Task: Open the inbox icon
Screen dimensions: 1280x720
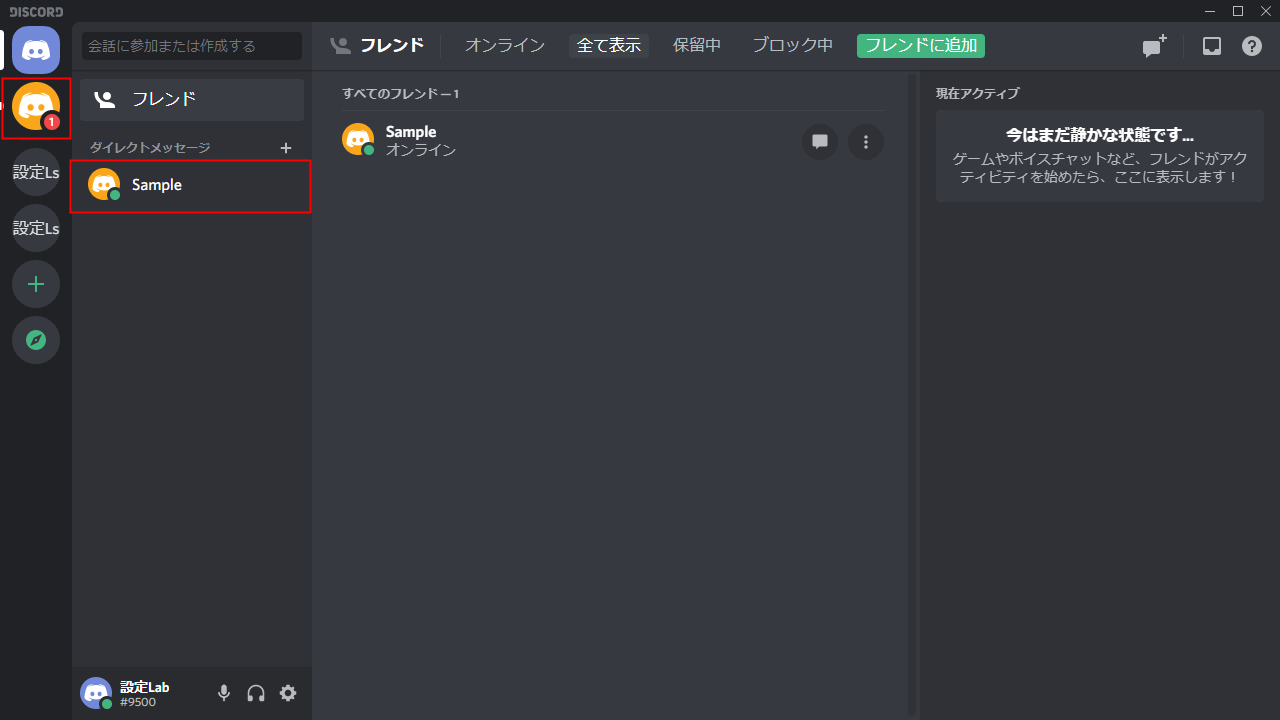Action: [1212, 46]
